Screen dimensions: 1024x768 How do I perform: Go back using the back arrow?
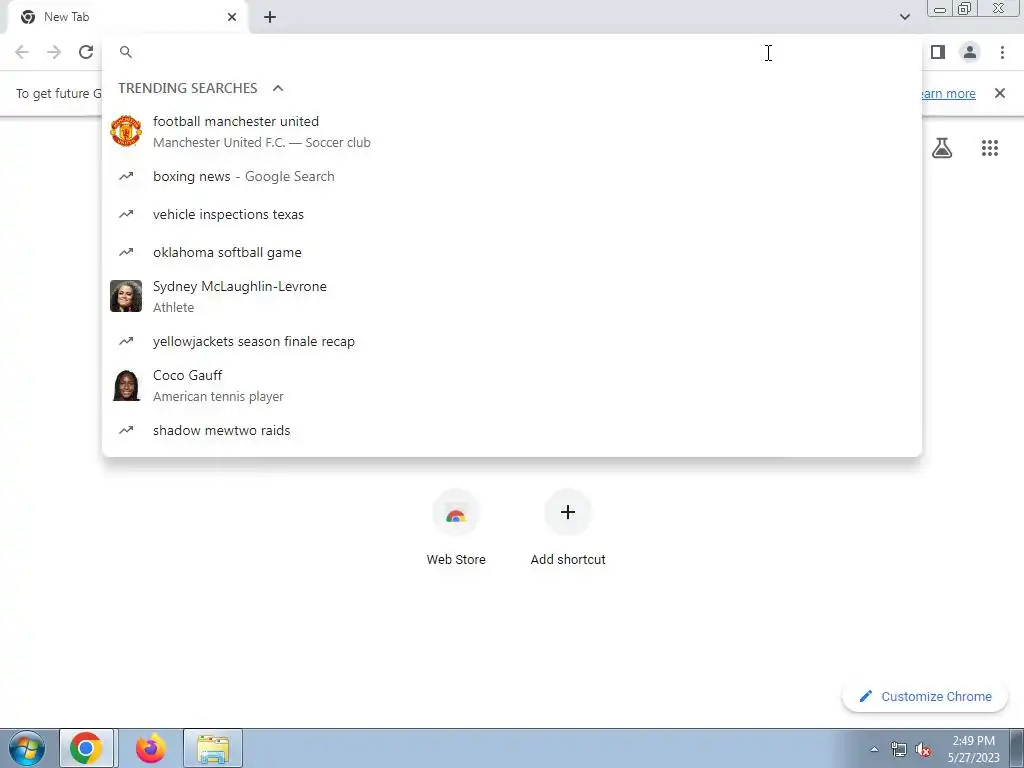(x=22, y=52)
